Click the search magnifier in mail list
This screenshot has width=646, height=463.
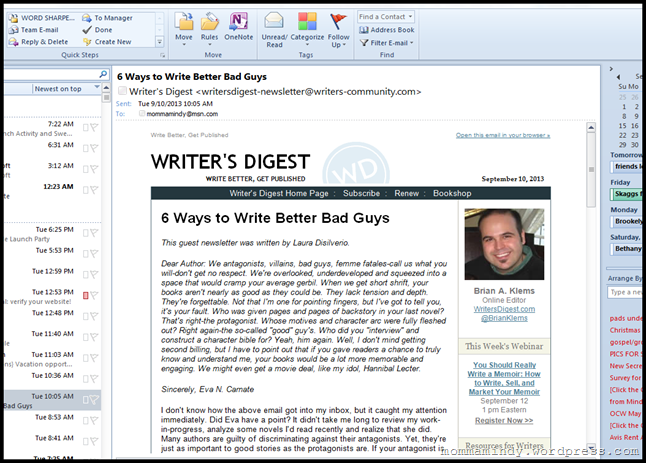coord(103,74)
